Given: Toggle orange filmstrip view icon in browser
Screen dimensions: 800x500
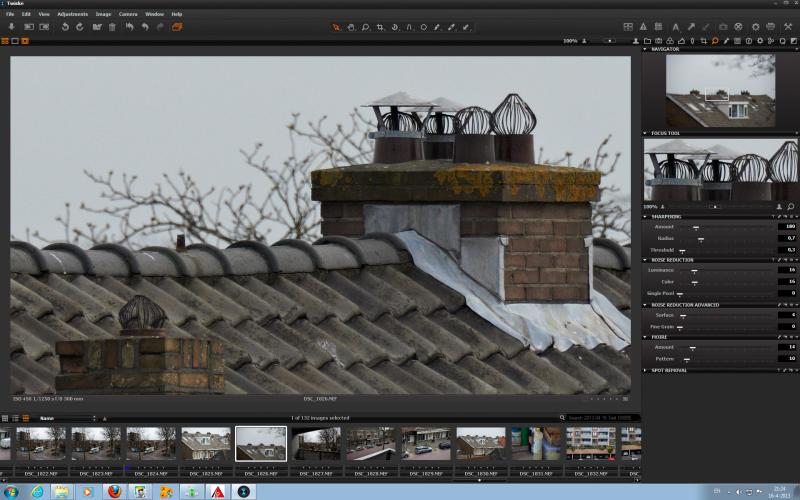Looking at the screenshot, I should tap(26, 418).
